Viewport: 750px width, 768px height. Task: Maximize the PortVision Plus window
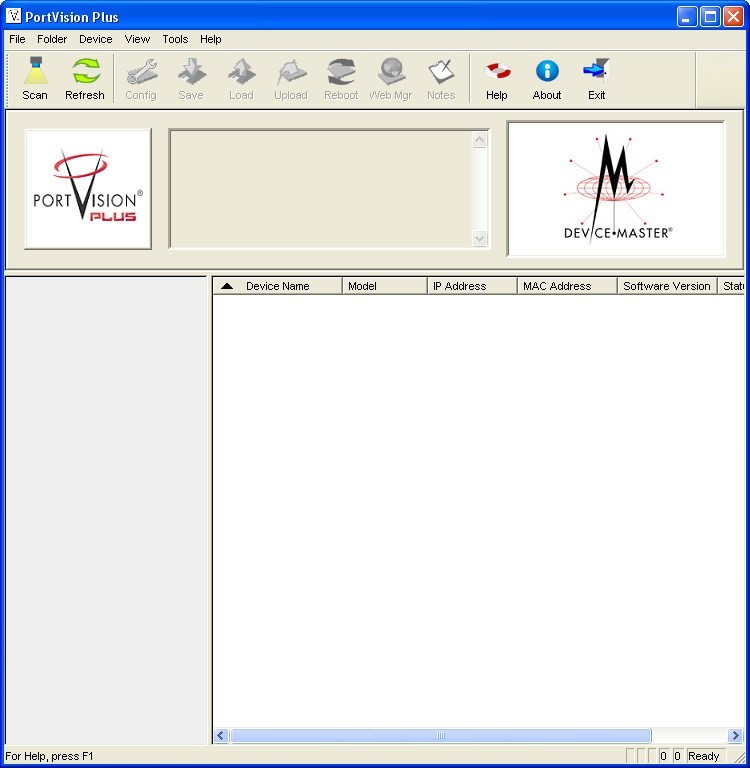point(710,17)
